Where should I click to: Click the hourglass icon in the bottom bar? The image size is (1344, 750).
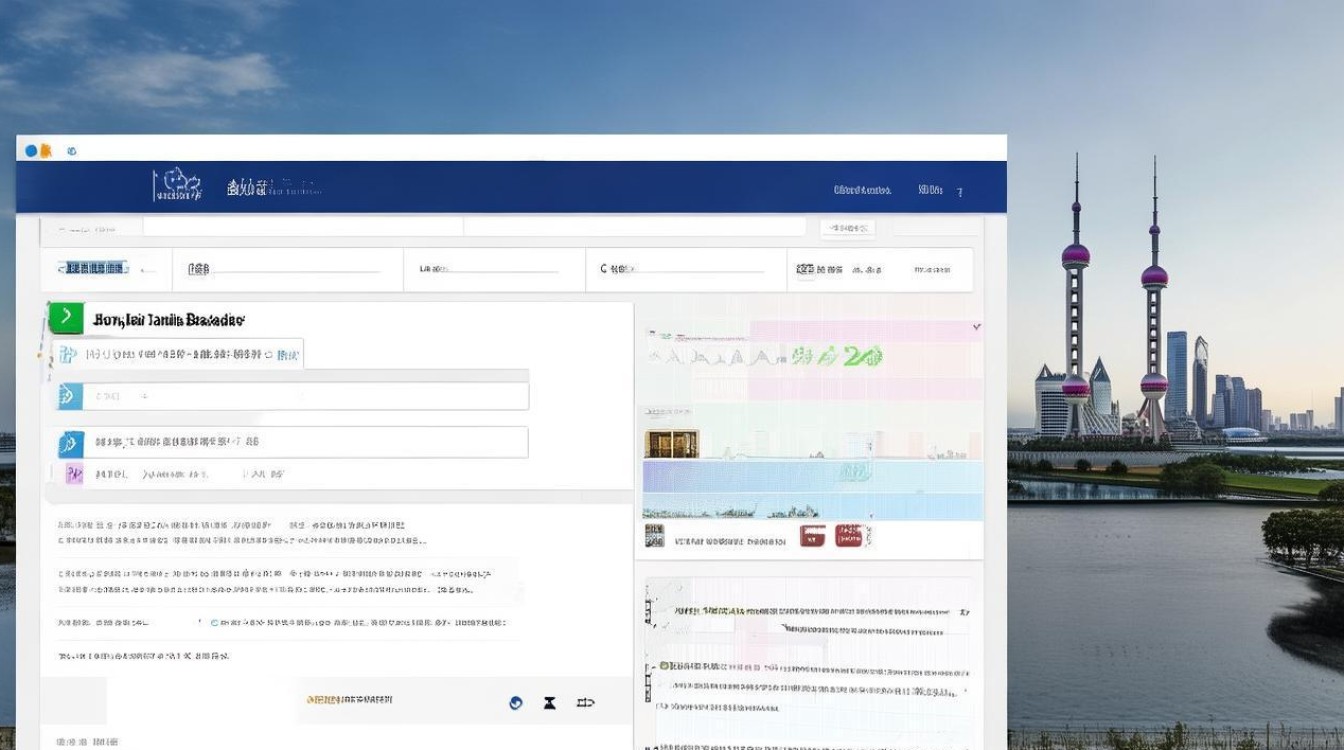549,703
